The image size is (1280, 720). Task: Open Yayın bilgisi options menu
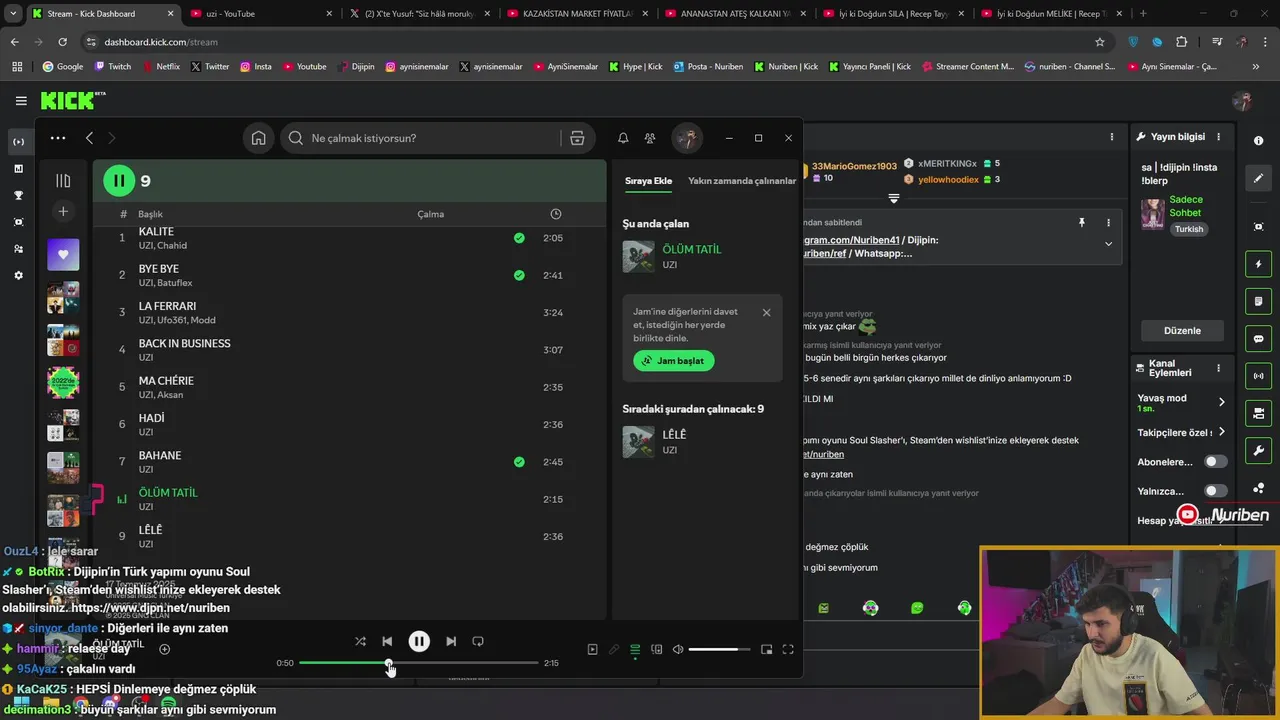[x=1218, y=137]
